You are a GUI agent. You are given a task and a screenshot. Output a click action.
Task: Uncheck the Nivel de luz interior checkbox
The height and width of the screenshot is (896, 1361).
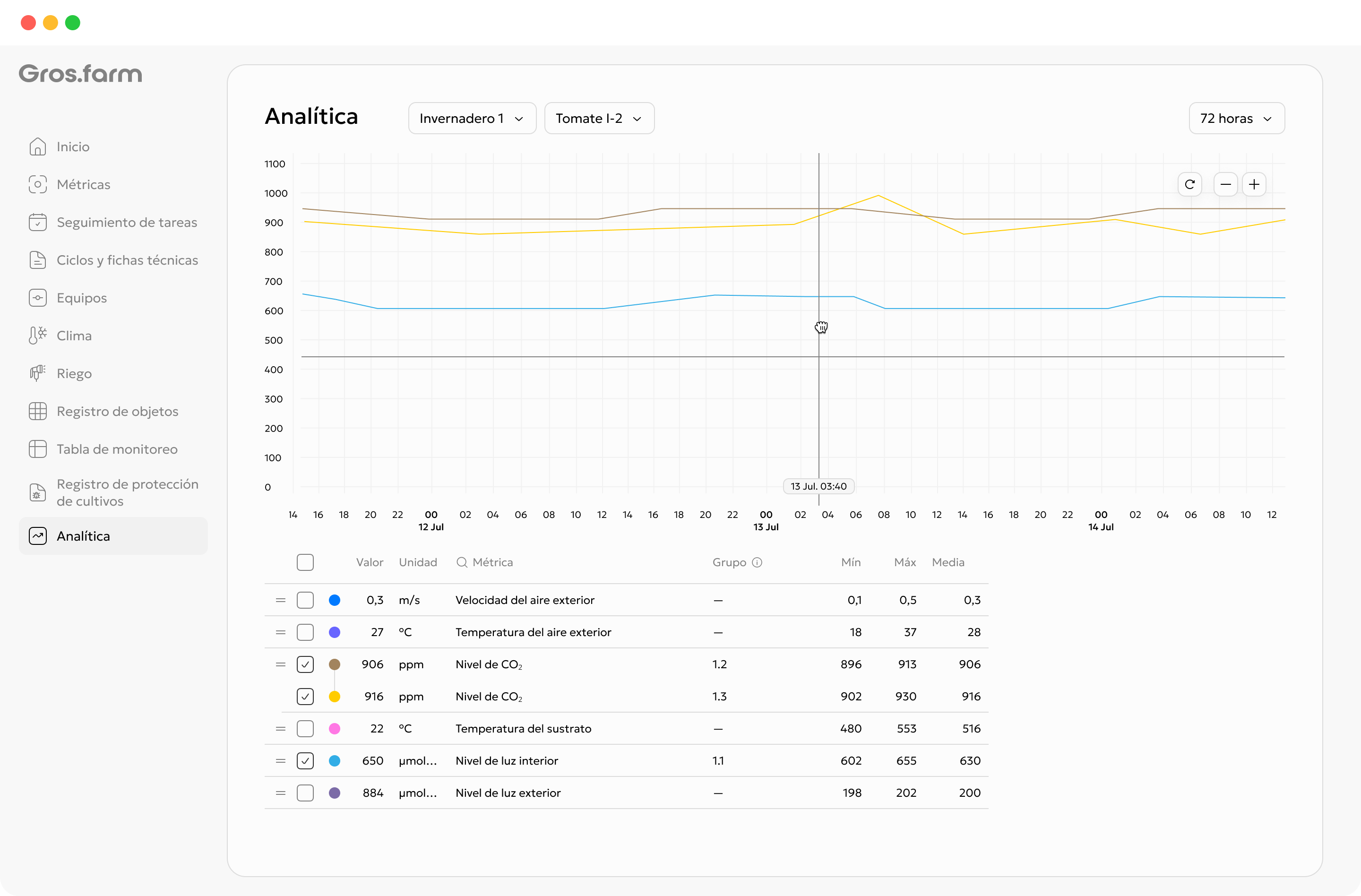(305, 760)
